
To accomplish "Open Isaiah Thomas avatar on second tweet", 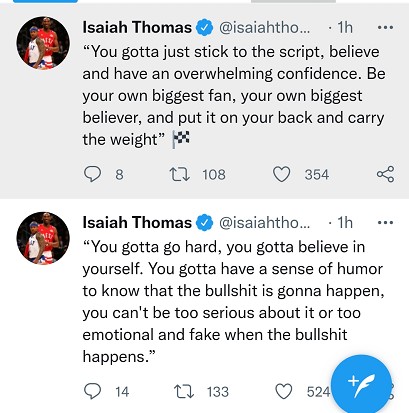I will click(43, 238).
